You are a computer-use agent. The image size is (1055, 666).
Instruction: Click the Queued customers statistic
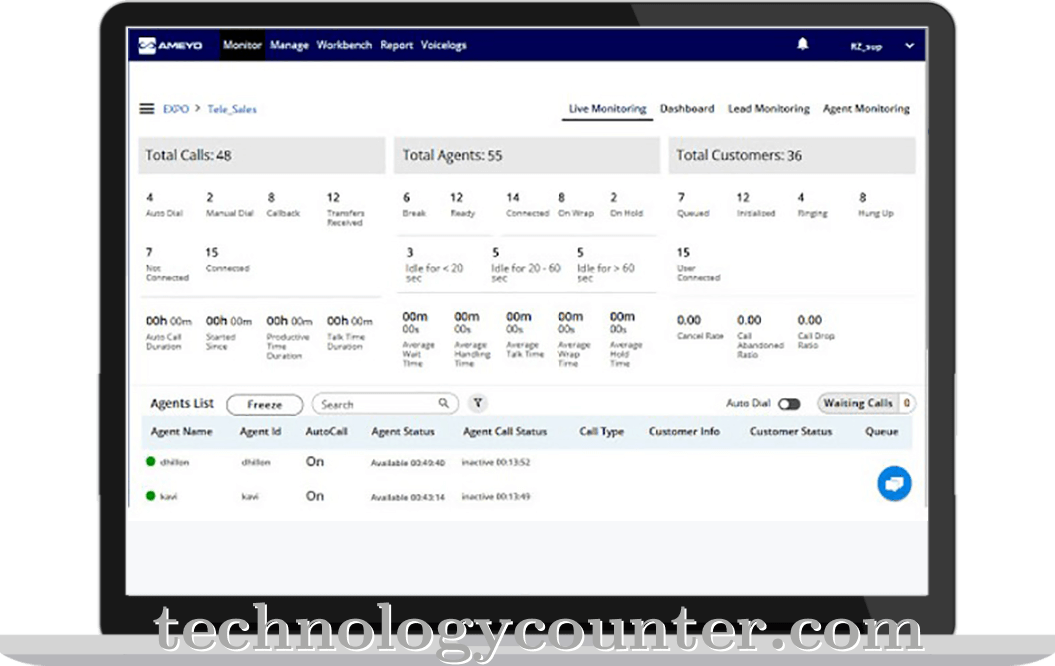coord(693,205)
